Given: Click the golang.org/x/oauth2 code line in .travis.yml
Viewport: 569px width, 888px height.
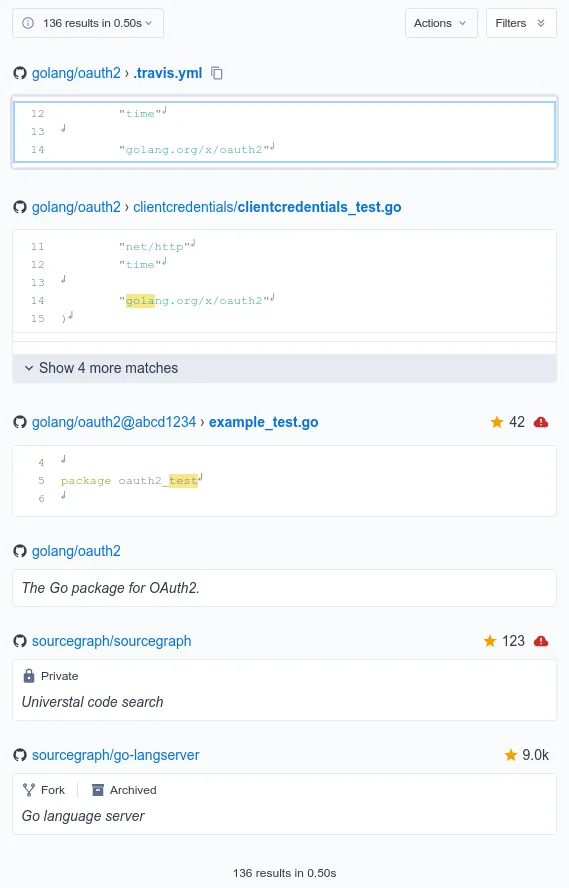Looking at the screenshot, I should (x=284, y=150).
